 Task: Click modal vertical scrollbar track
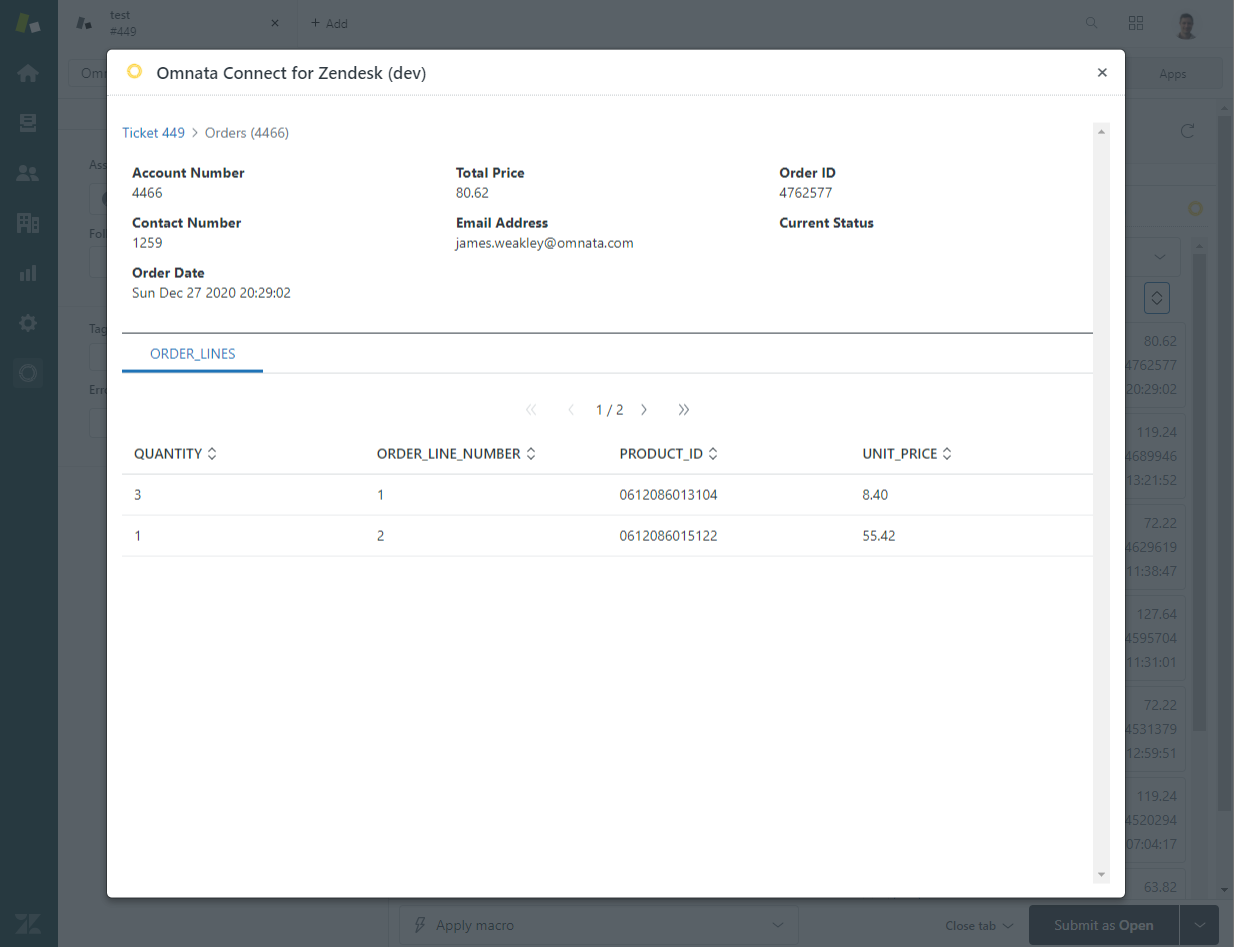(1102, 503)
